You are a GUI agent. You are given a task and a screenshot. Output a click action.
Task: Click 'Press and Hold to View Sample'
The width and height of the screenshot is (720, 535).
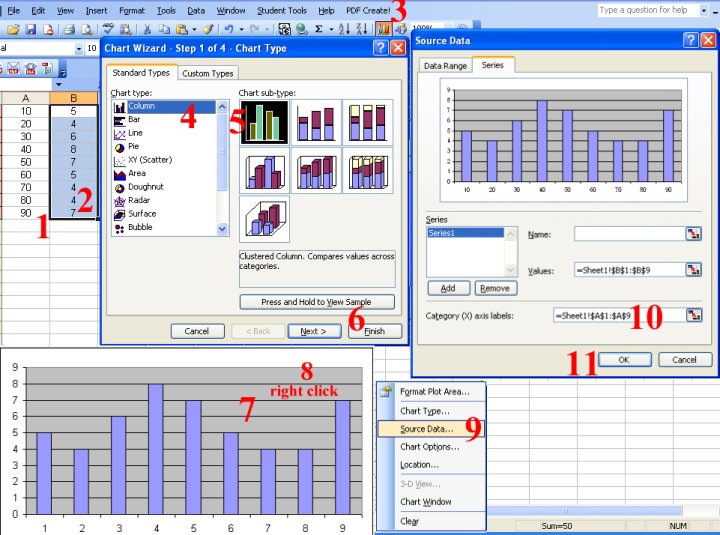tap(317, 302)
